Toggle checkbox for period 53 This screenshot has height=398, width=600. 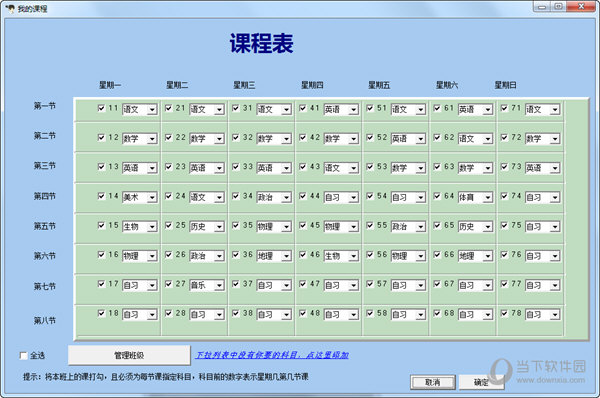370,167
